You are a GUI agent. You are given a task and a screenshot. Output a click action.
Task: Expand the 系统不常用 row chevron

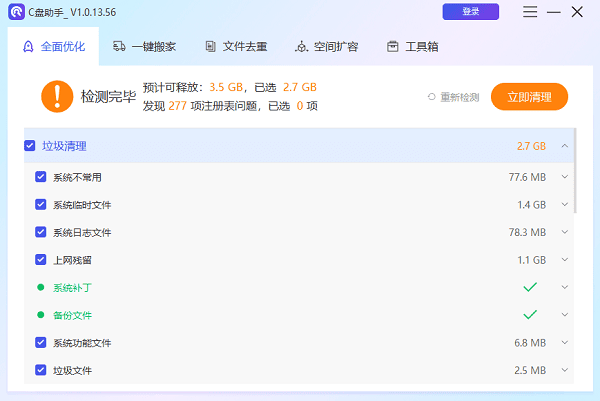pyautogui.click(x=565, y=177)
